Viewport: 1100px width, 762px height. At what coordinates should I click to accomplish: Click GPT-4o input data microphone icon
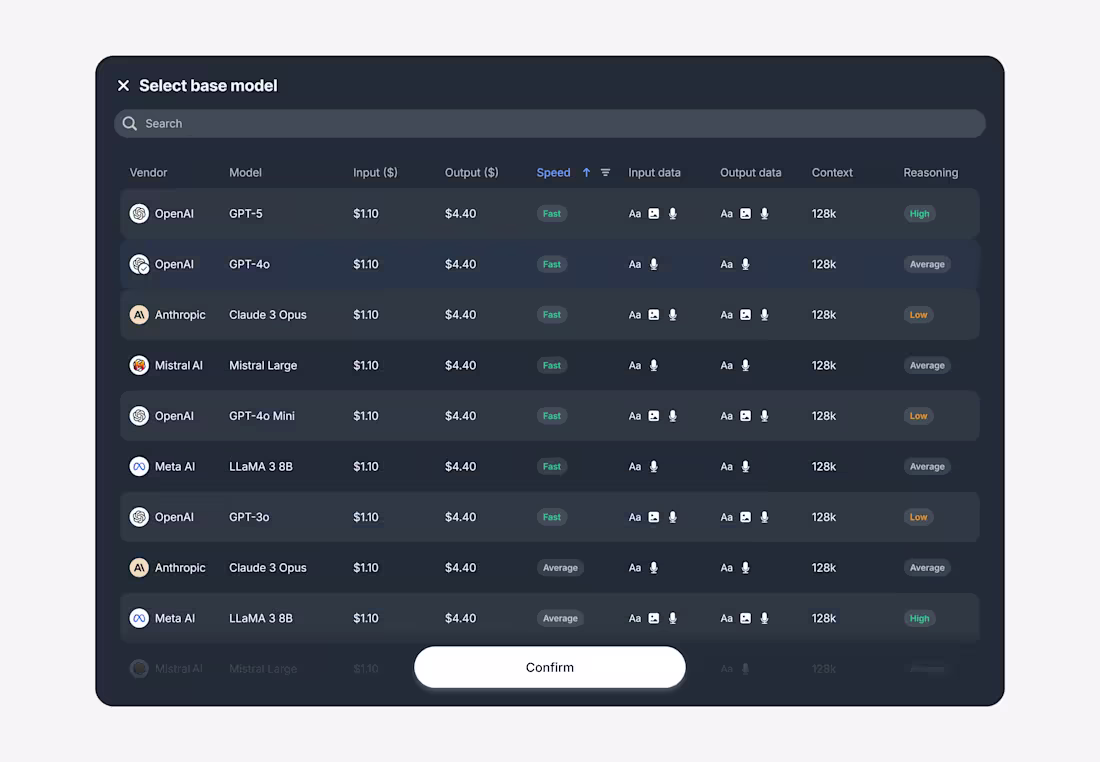(x=654, y=265)
